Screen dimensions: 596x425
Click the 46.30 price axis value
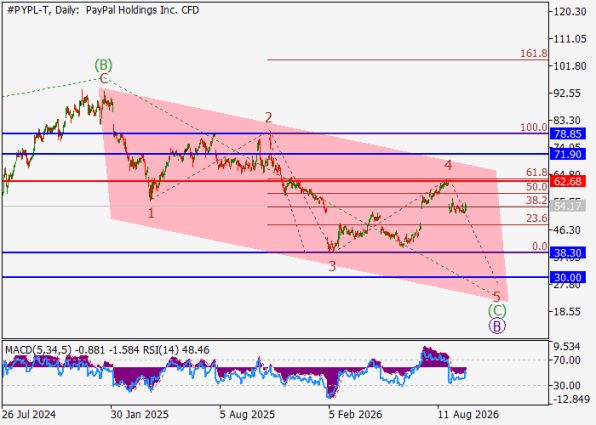click(567, 230)
